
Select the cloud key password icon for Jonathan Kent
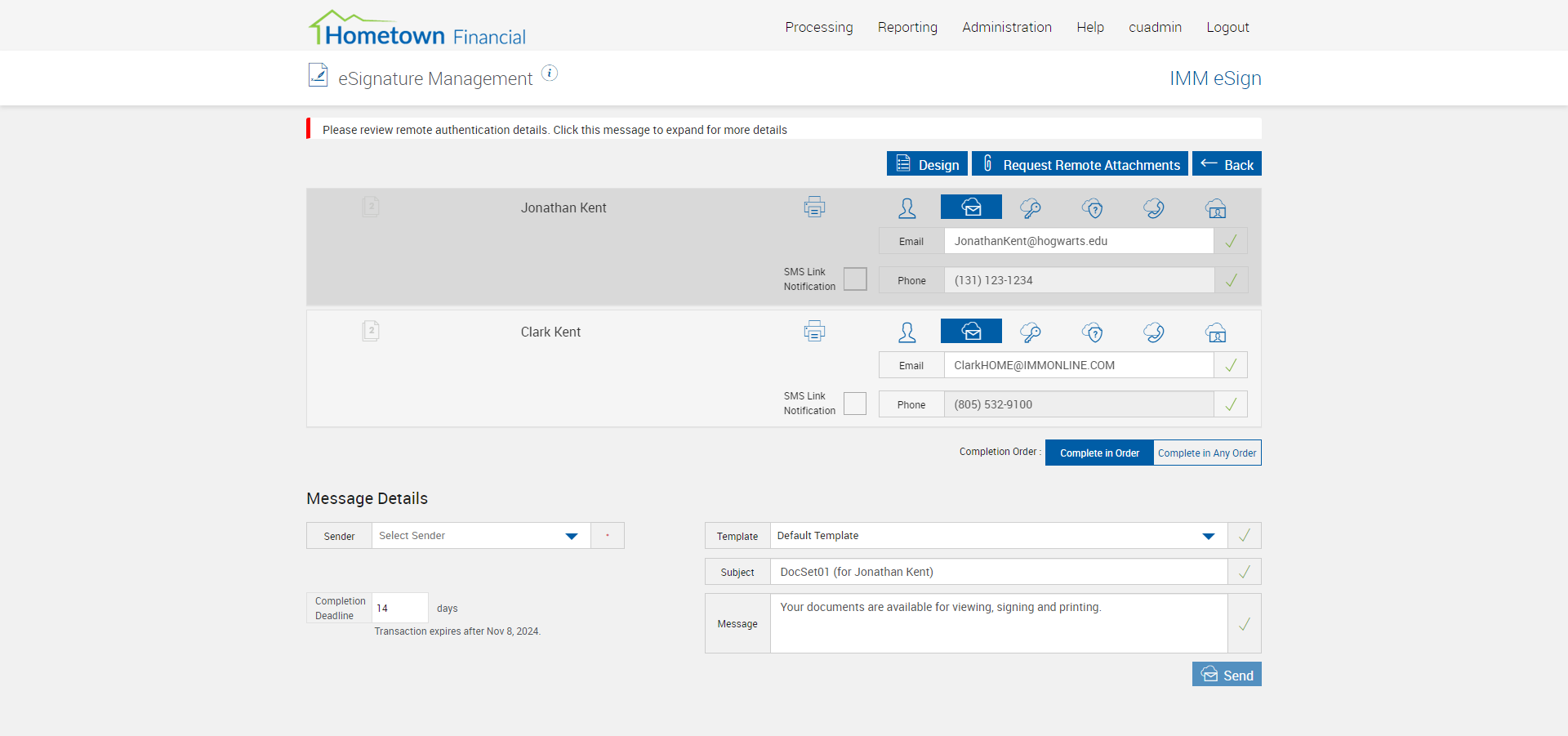click(x=1031, y=208)
